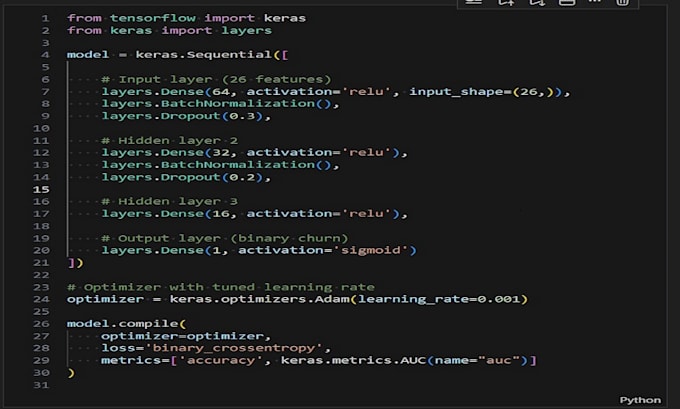Click 'model = keras.Sequential([' line

177,55
